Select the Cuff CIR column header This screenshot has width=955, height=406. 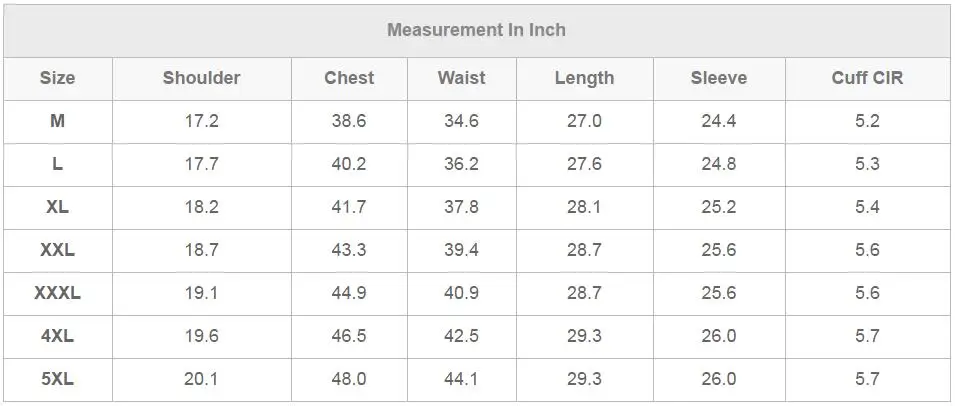867,78
